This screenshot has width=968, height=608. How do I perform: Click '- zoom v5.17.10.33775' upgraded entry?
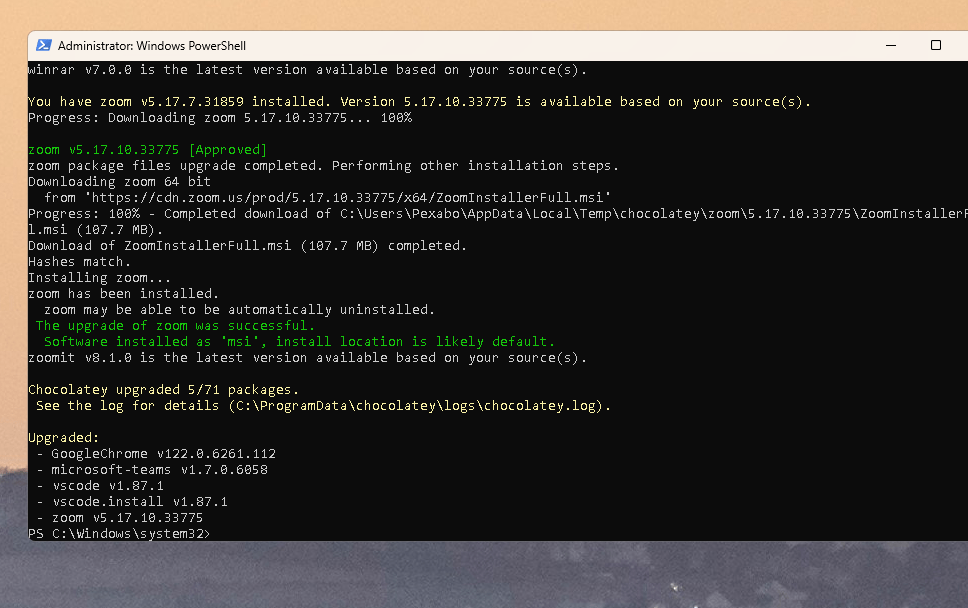pyautogui.click(x=120, y=518)
